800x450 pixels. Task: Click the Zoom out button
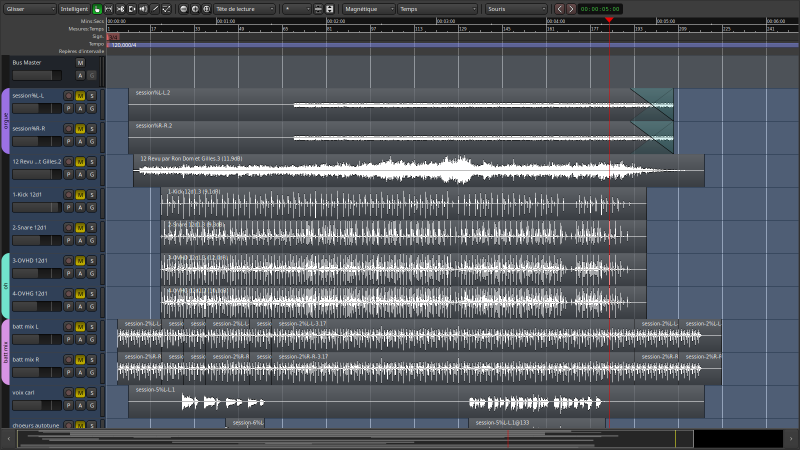(184, 9)
